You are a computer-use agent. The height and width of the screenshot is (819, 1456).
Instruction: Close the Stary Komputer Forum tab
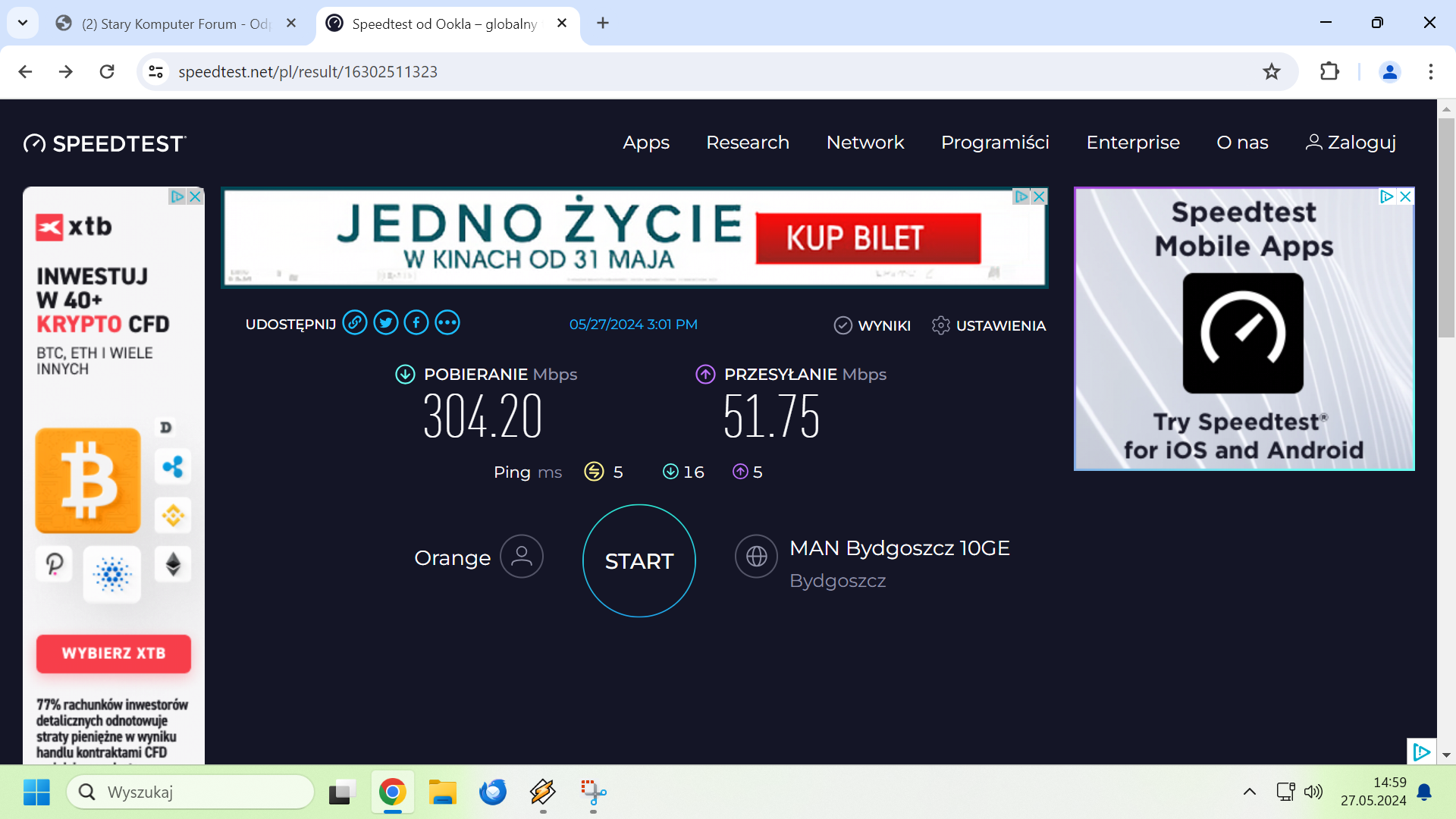291,24
